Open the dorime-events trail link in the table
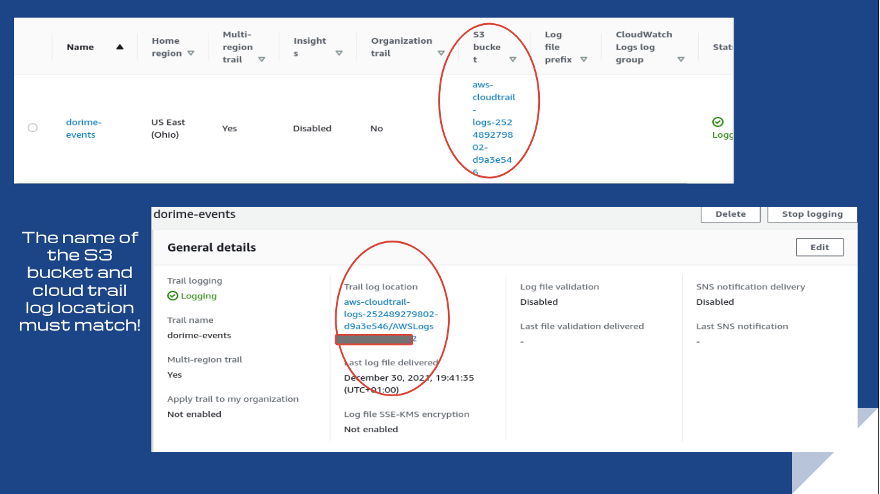The width and height of the screenshot is (880, 494). [x=84, y=129]
